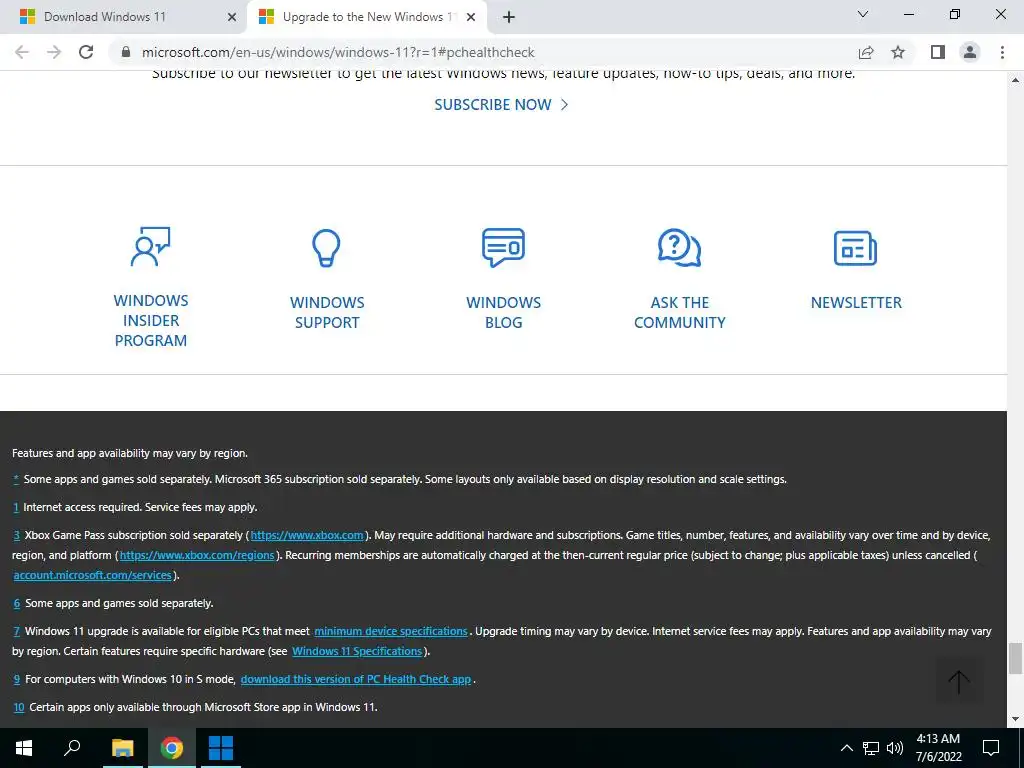This screenshot has width=1024, height=768.
Task: Click the scrollbar down arrow
Action: pyautogui.click(x=1015, y=720)
